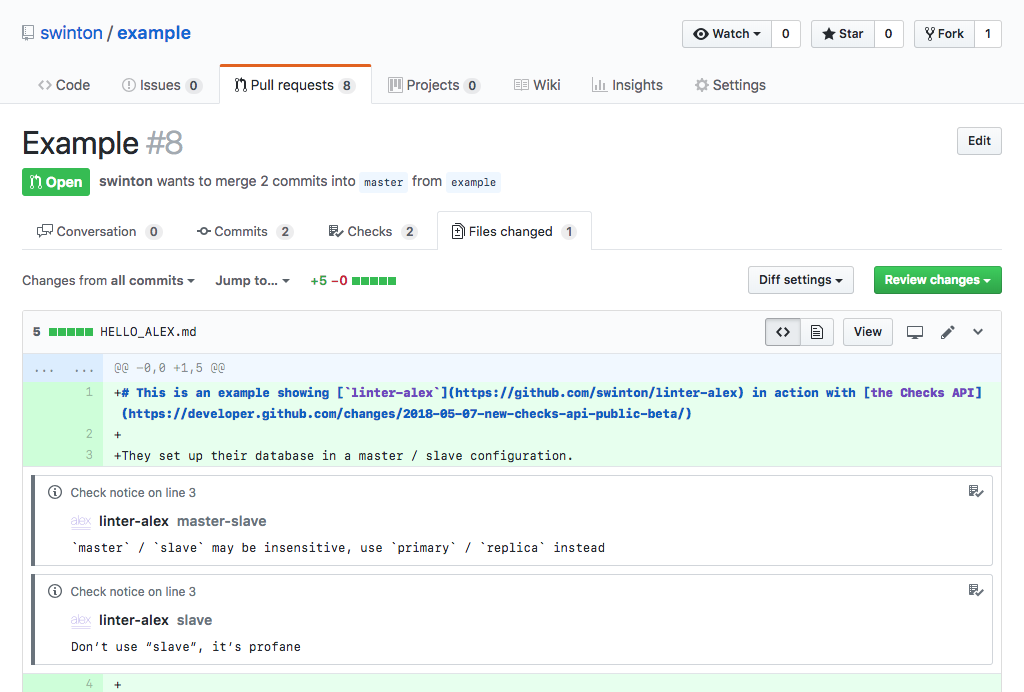Click diff line number 3
The image size is (1024, 692).
89,455
